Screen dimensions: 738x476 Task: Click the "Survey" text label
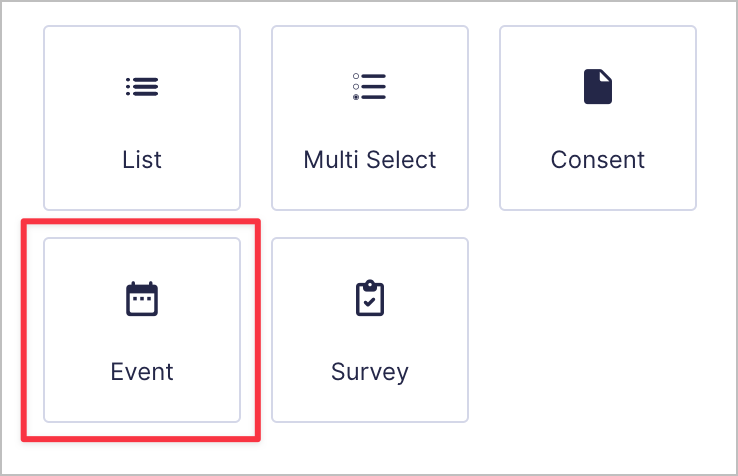[370, 372]
